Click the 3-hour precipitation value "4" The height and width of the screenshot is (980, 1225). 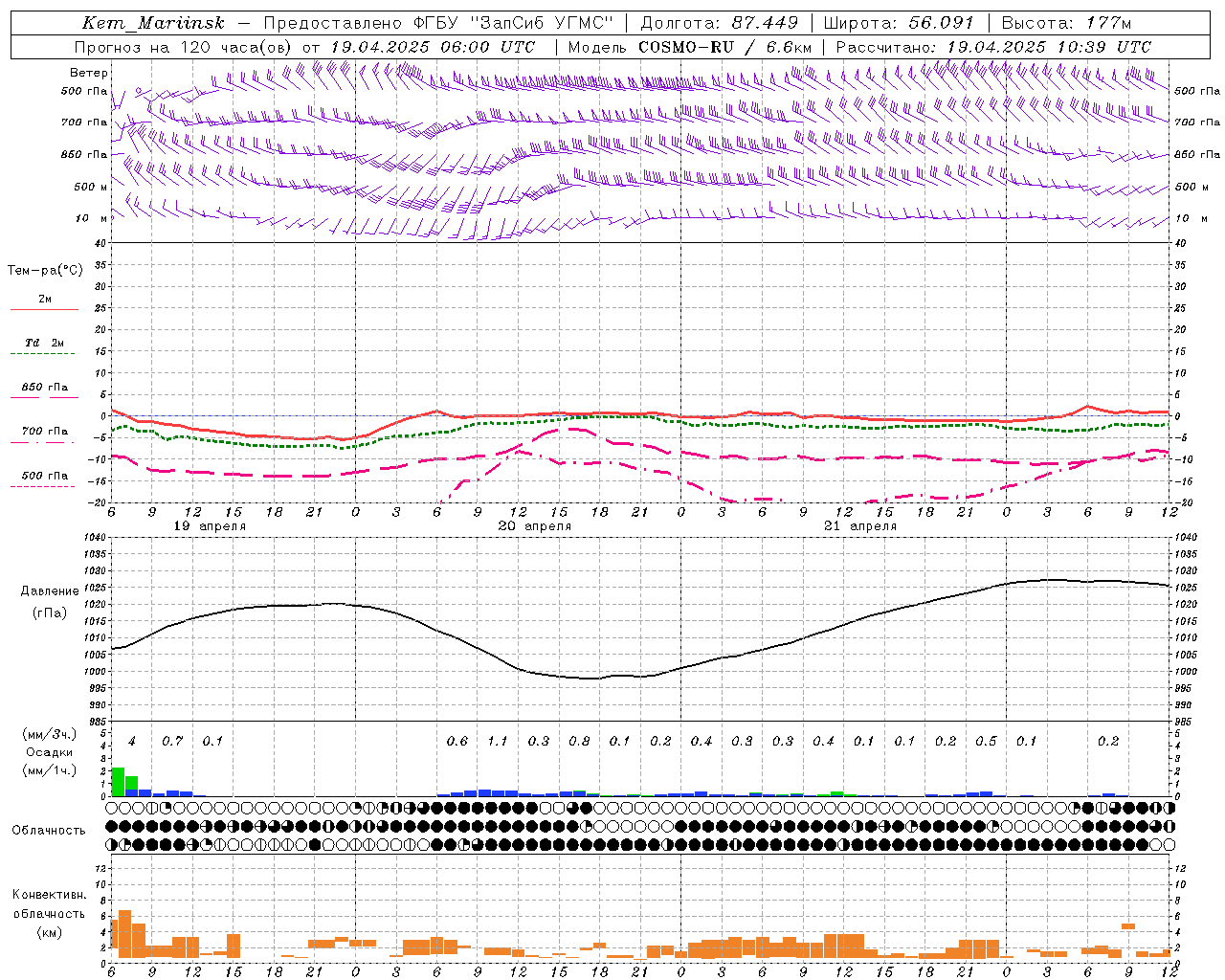(132, 742)
